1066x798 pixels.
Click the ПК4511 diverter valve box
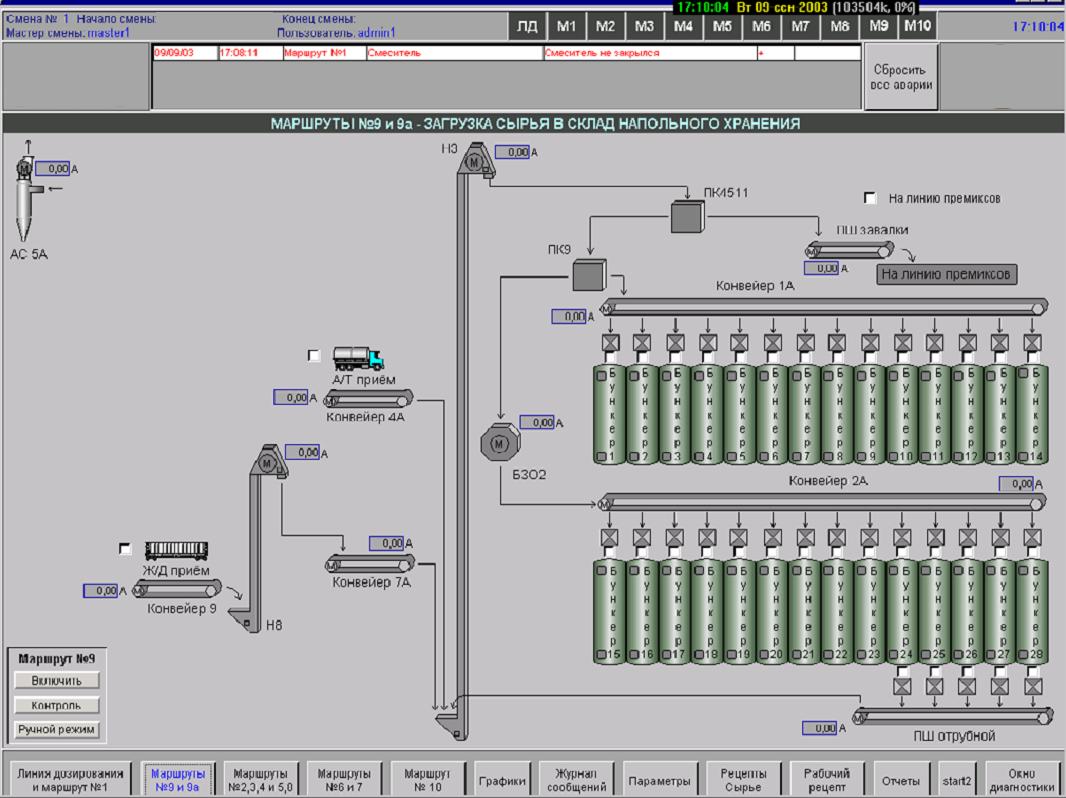687,216
